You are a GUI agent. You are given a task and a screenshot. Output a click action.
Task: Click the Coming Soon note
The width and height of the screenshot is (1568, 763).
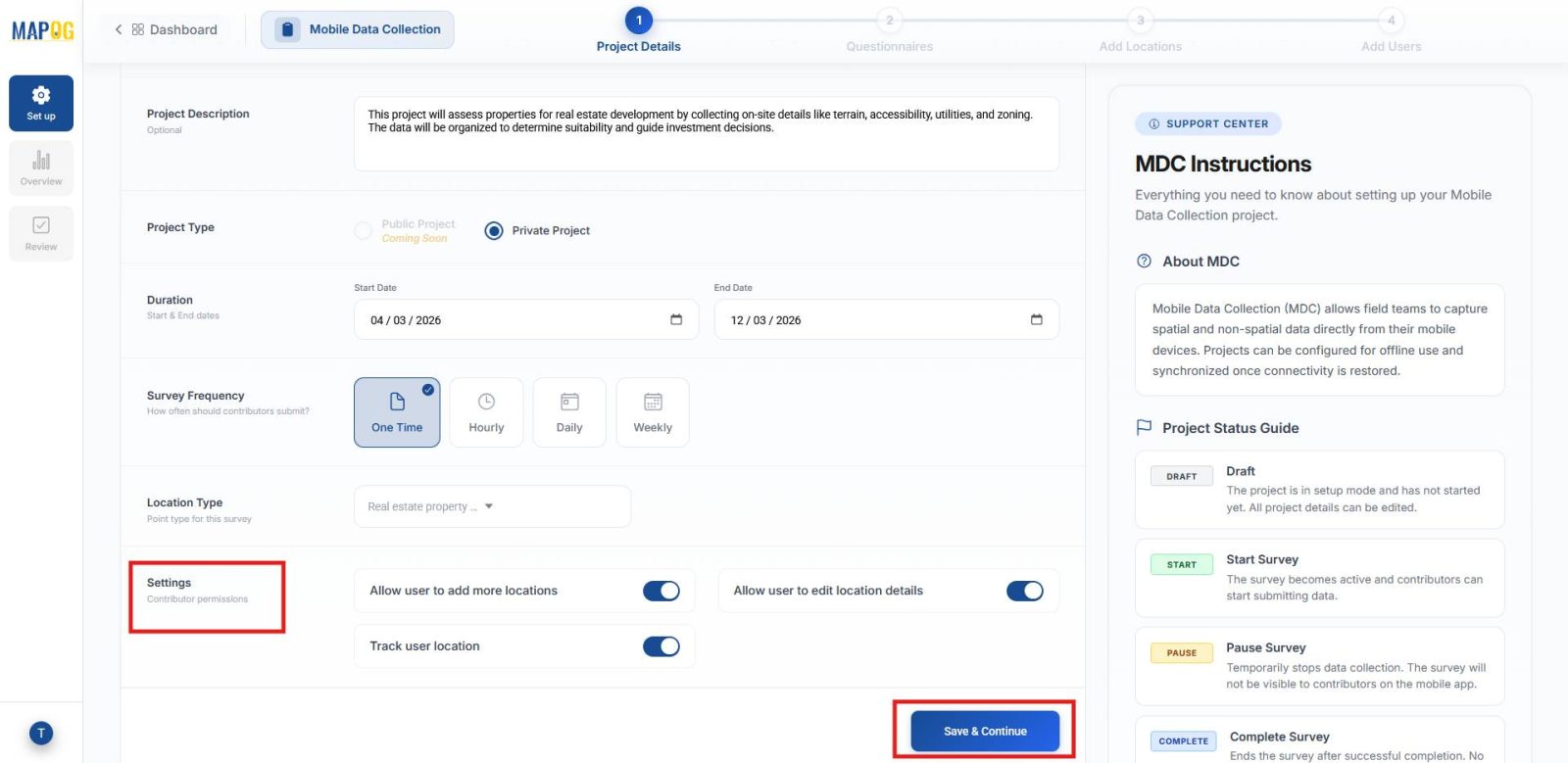click(415, 239)
